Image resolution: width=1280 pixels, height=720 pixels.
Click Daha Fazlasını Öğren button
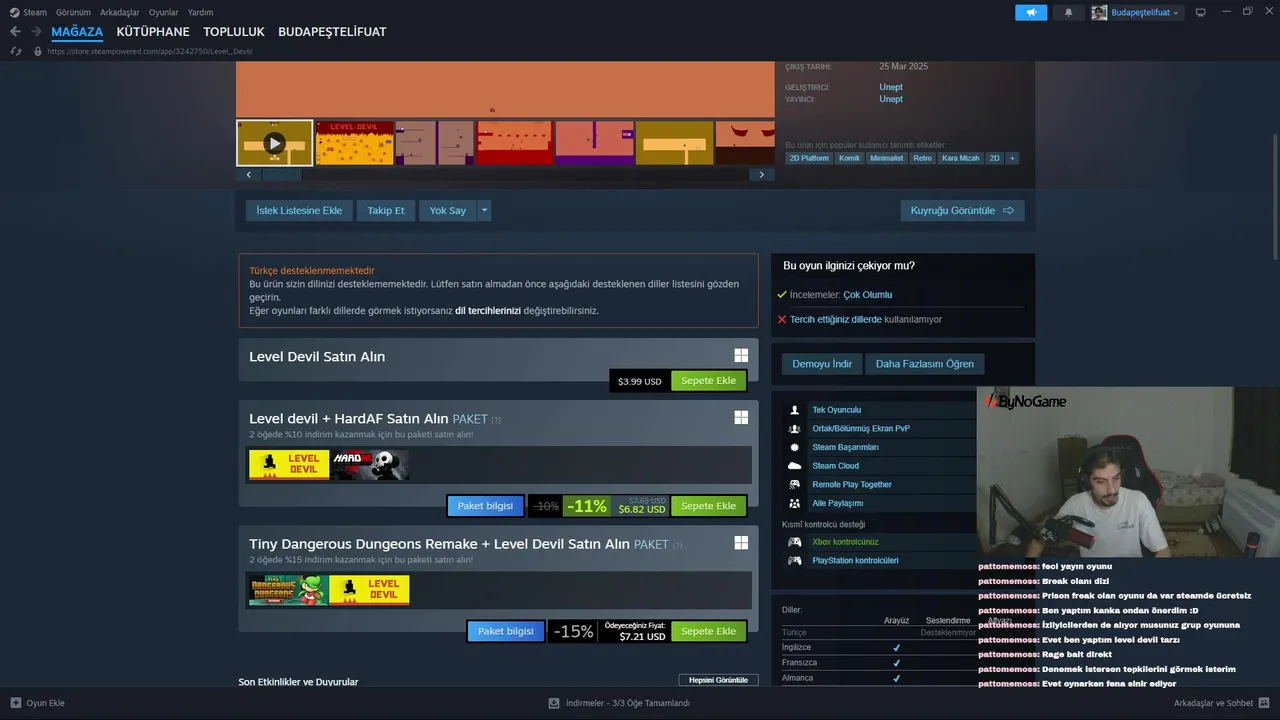click(x=924, y=364)
